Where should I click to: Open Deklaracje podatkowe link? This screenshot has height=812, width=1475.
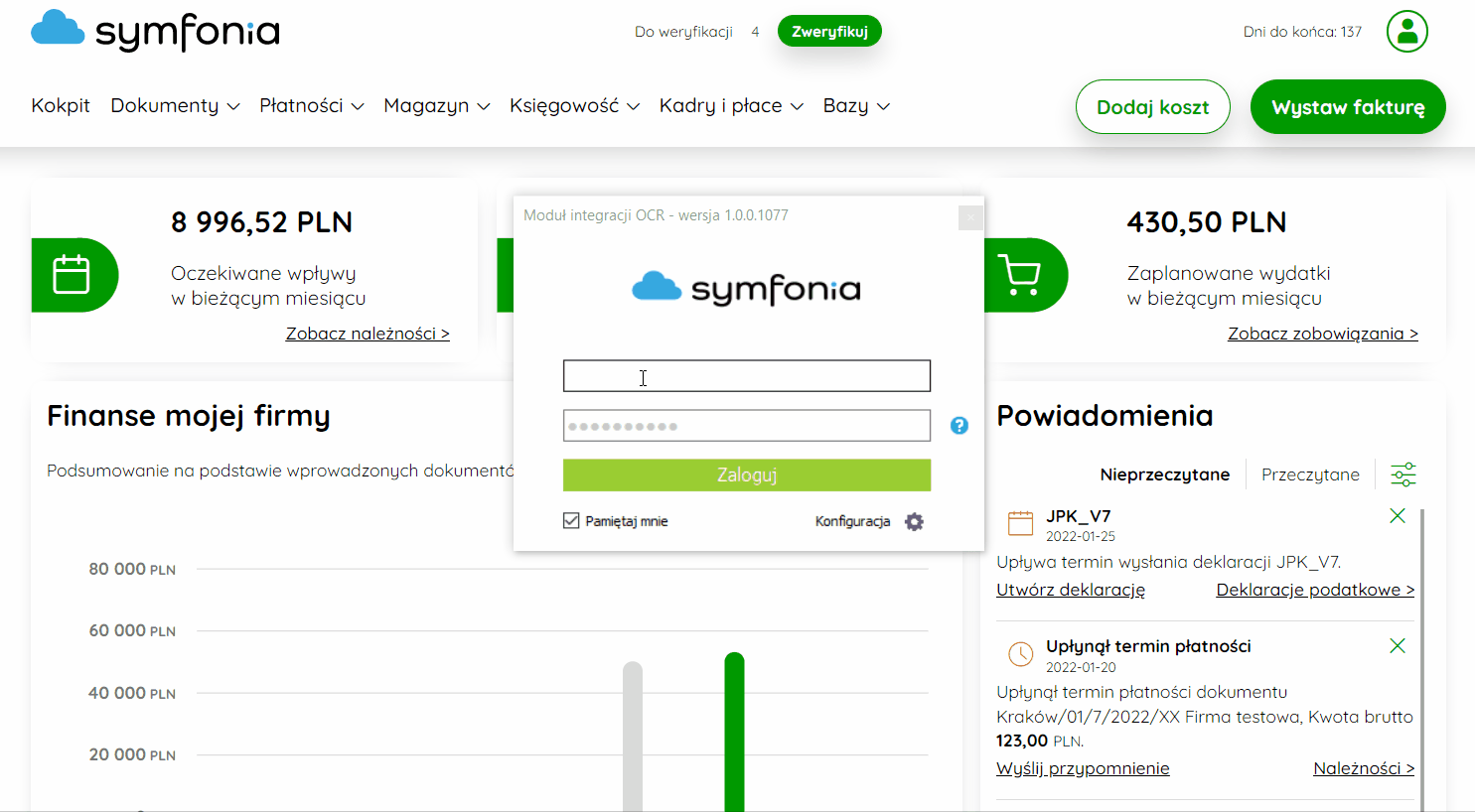[1315, 590]
